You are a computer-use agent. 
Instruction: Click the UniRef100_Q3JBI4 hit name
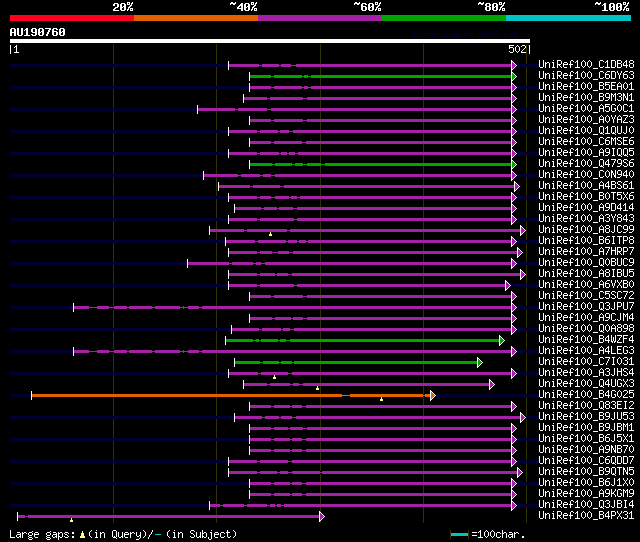[x=586, y=505]
